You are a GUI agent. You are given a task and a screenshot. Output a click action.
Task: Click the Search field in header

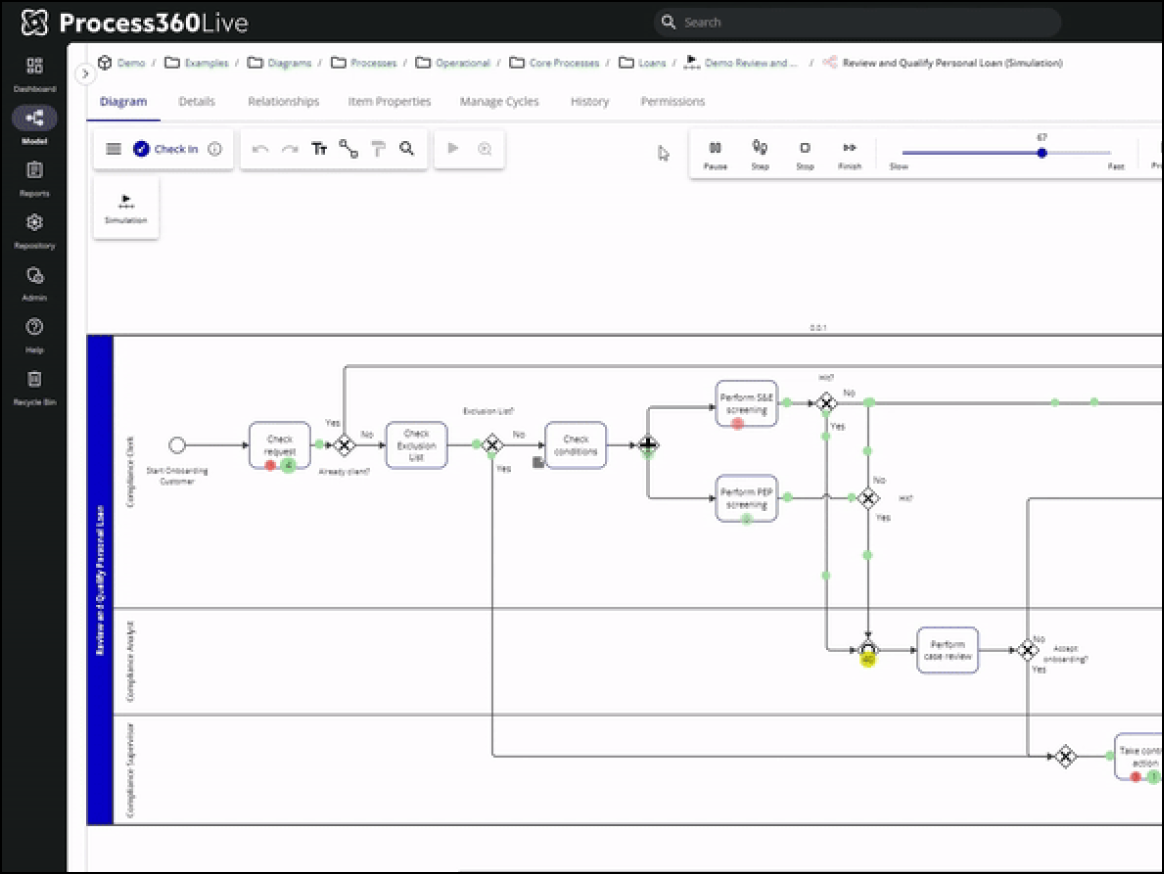857,22
